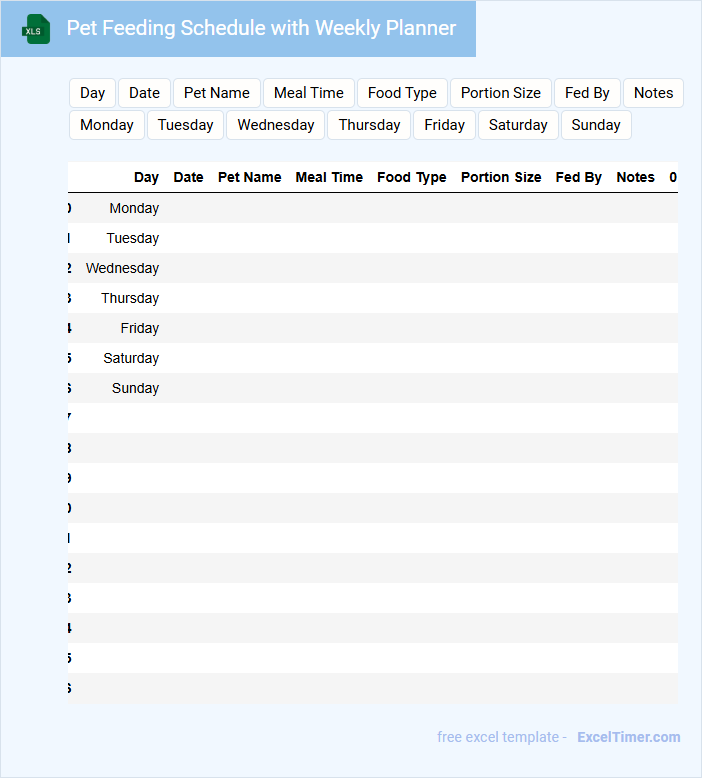Select the Saturday cell in the table
702x778 pixels.
pyautogui.click(x=131, y=358)
